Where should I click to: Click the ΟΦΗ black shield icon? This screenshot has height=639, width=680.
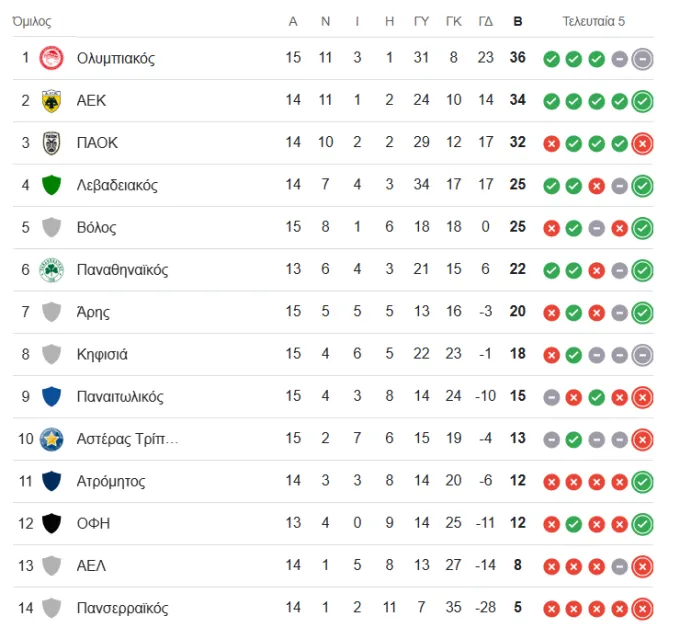pyautogui.click(x=51, y=524)
